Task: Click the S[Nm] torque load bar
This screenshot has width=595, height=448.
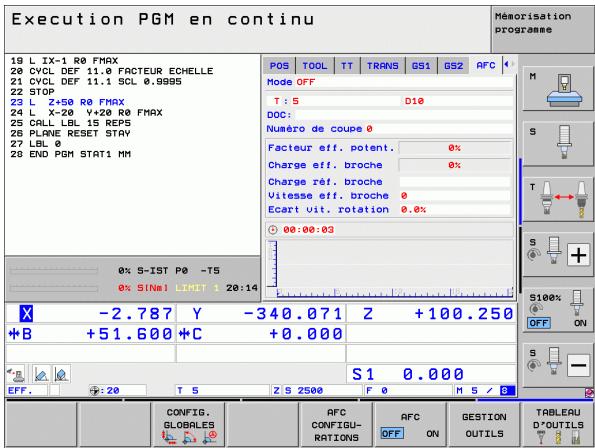Action: (54, 288)
